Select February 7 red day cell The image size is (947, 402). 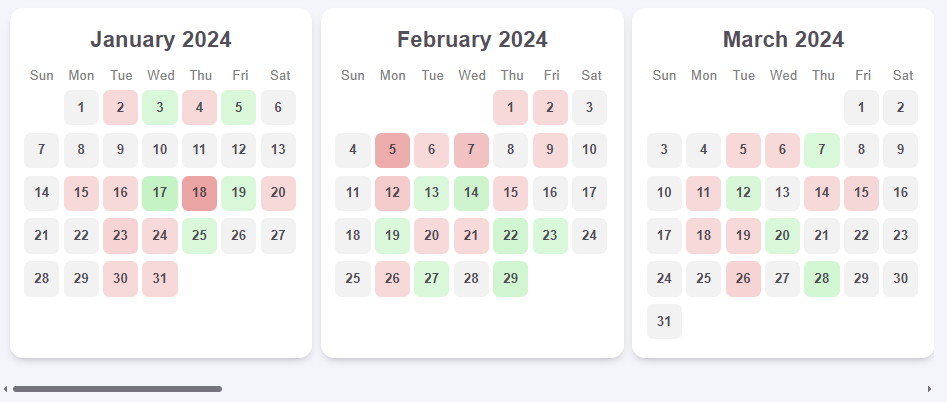[x=471, y=150]
